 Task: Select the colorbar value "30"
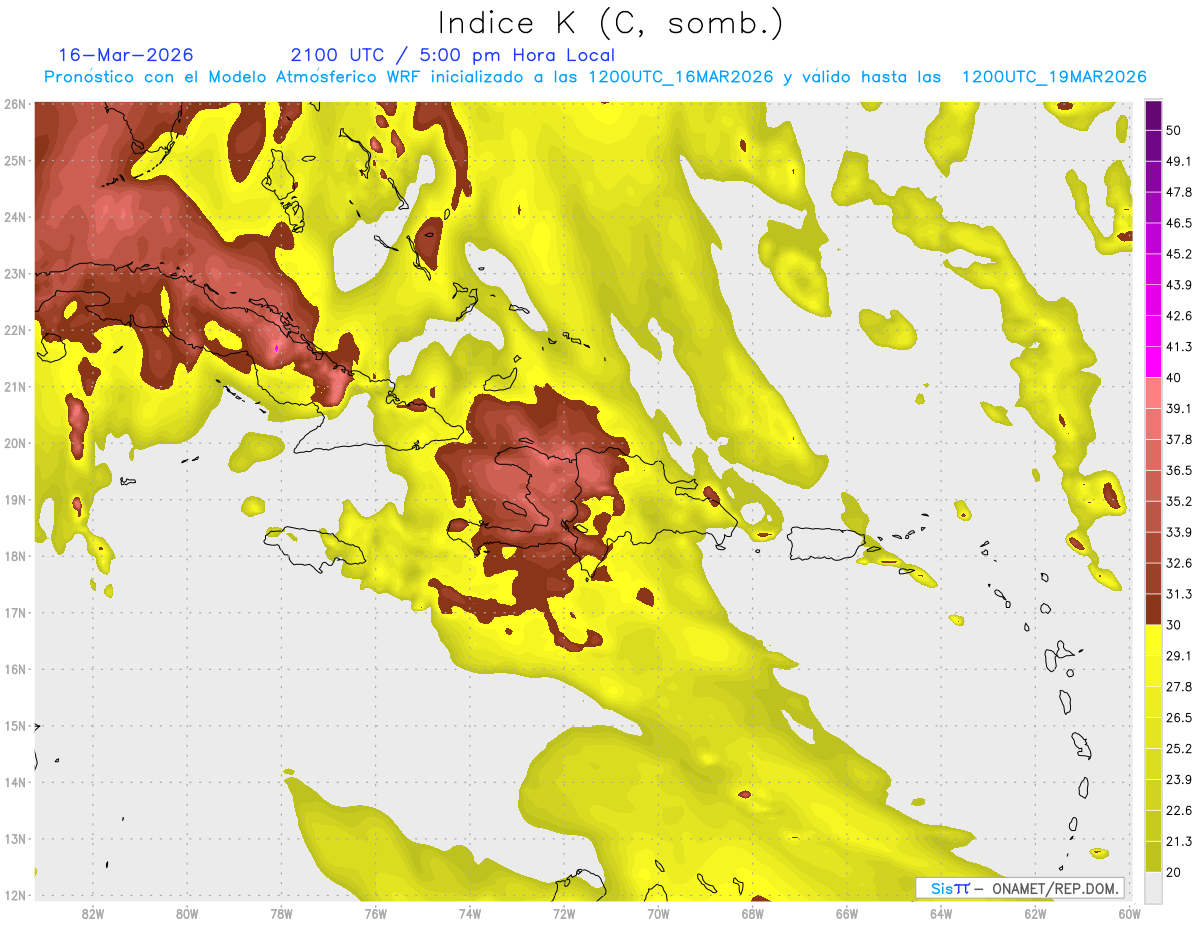1174,625
